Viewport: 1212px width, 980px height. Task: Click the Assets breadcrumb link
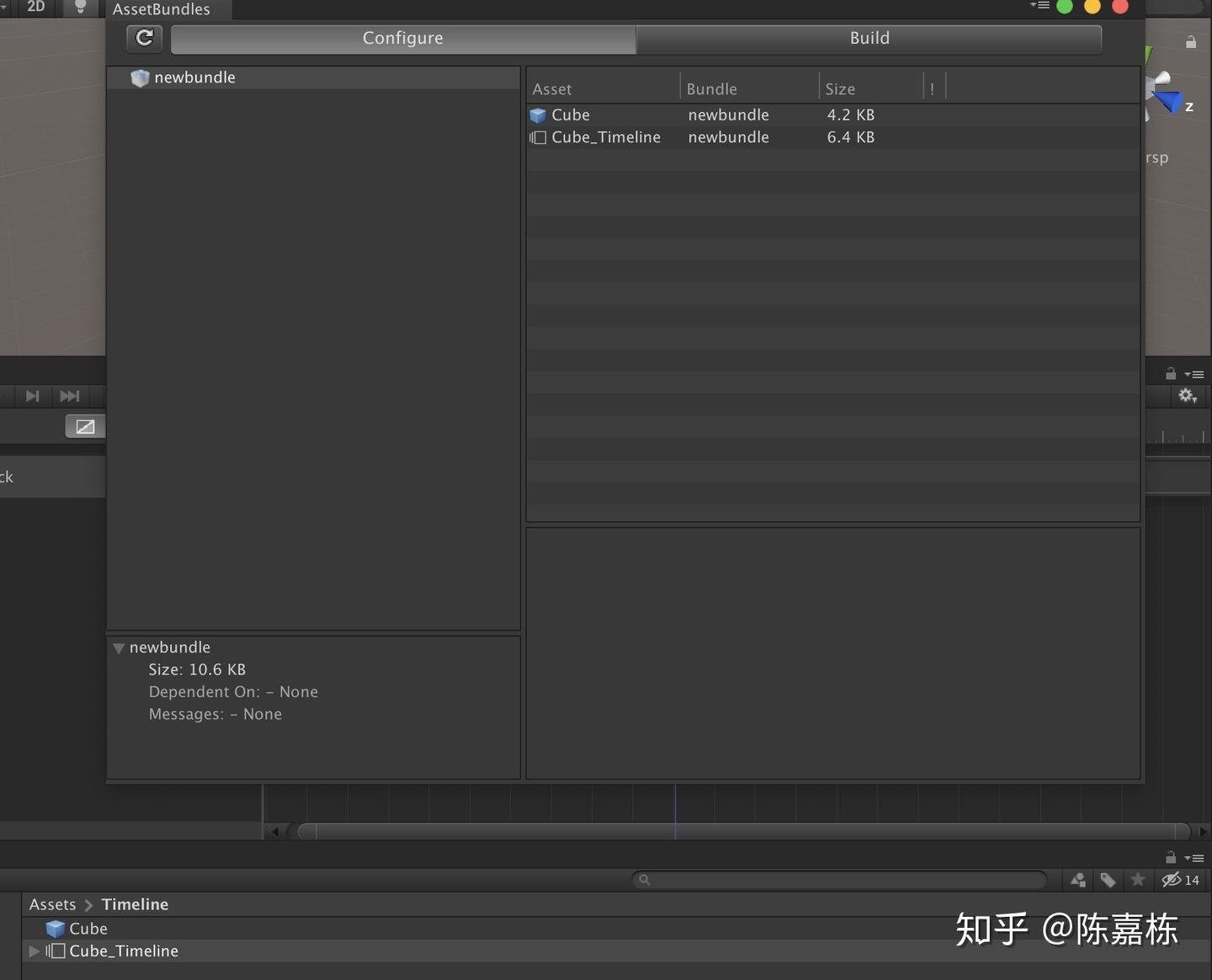point(52,903)
